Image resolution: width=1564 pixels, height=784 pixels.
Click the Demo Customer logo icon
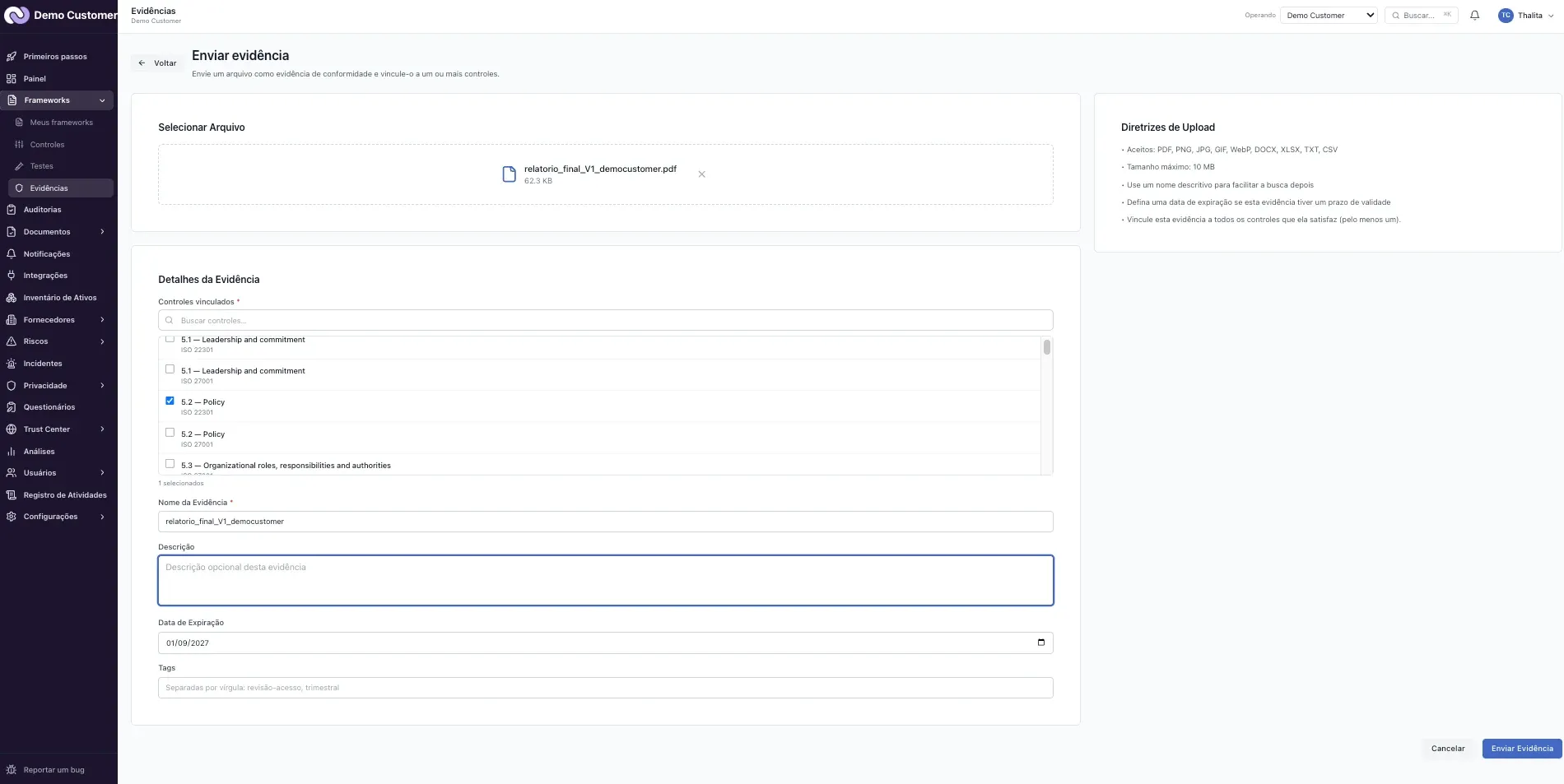(16, 15)
